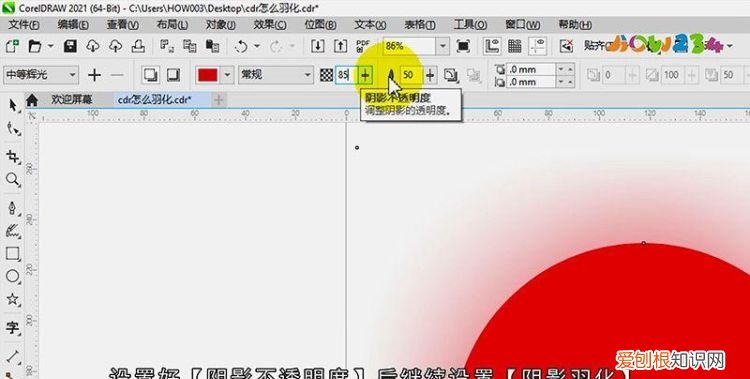Screen dimensions: 750x379
Task: Add new document tab with plus
Action: pos(219,100)
